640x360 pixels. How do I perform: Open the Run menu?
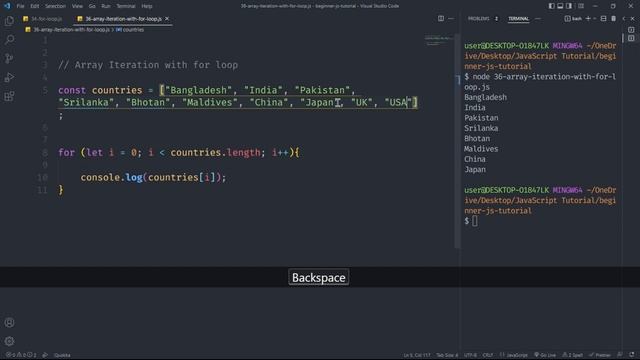coord(106,6)
